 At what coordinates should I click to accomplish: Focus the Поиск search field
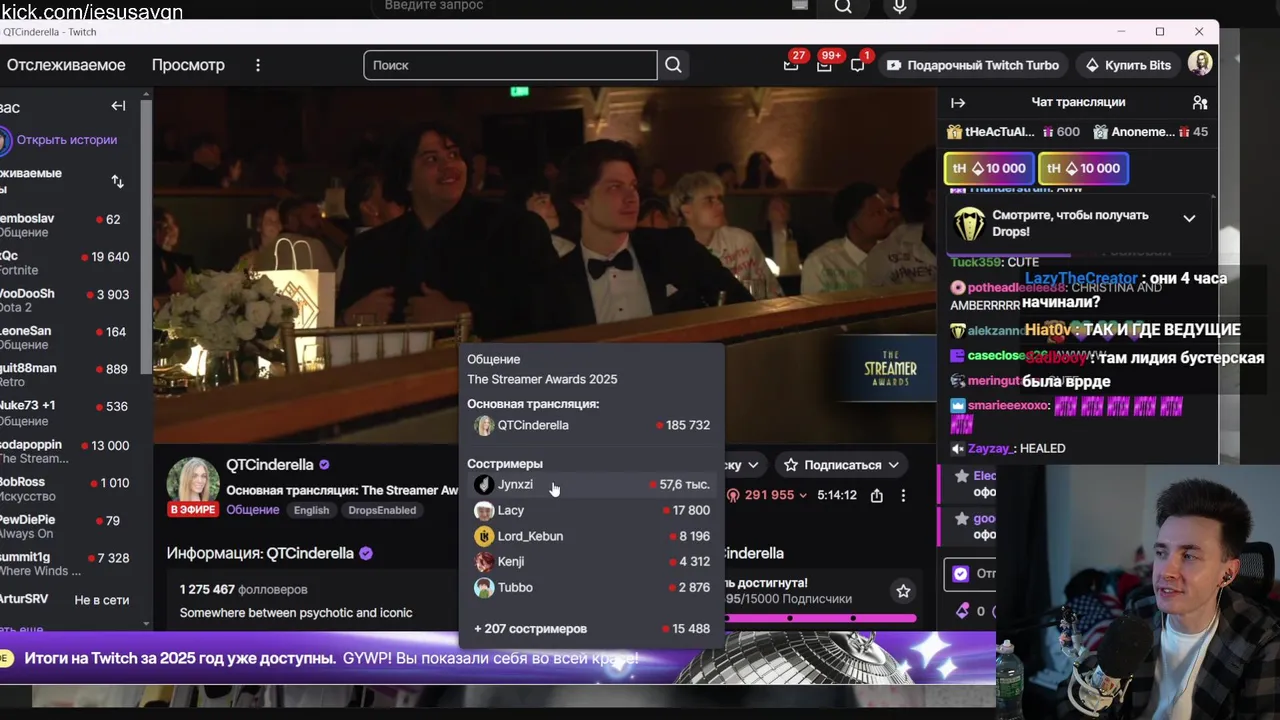coord(510,65)
